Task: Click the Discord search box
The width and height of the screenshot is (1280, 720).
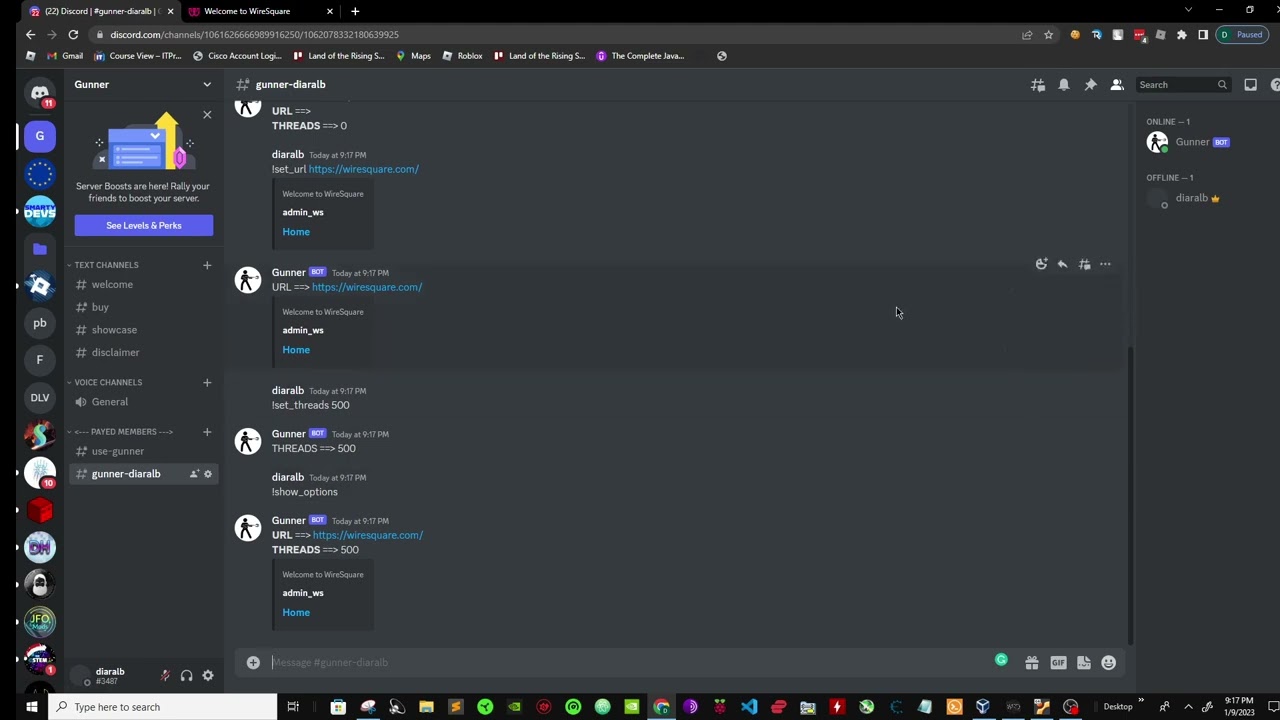Action: (x=1183, y=85)
